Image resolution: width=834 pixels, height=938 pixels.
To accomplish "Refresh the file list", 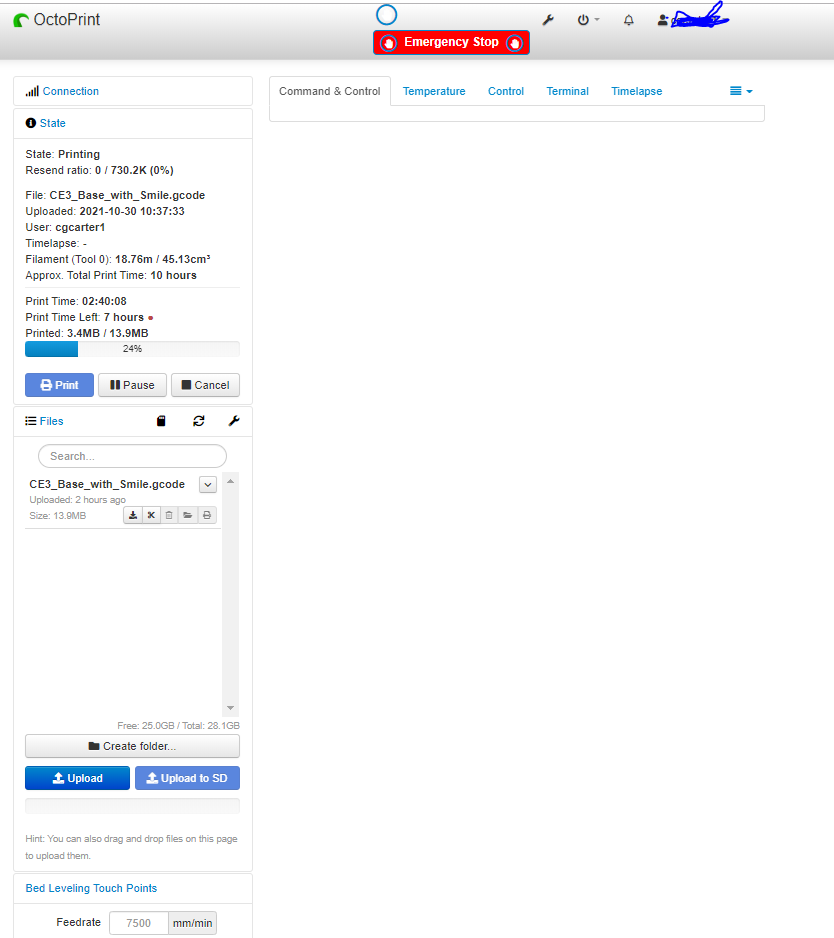I will (199, 421).
